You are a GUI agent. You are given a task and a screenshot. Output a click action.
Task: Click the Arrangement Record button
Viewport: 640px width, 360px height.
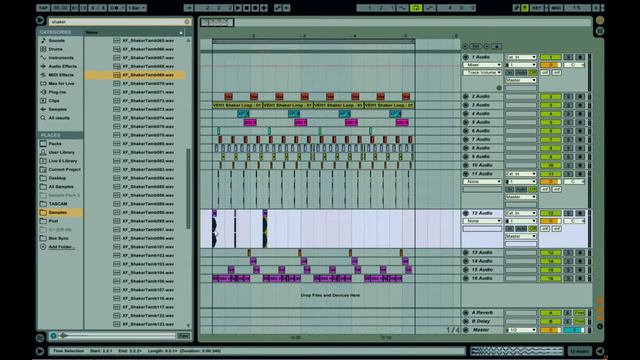(255, 8)
